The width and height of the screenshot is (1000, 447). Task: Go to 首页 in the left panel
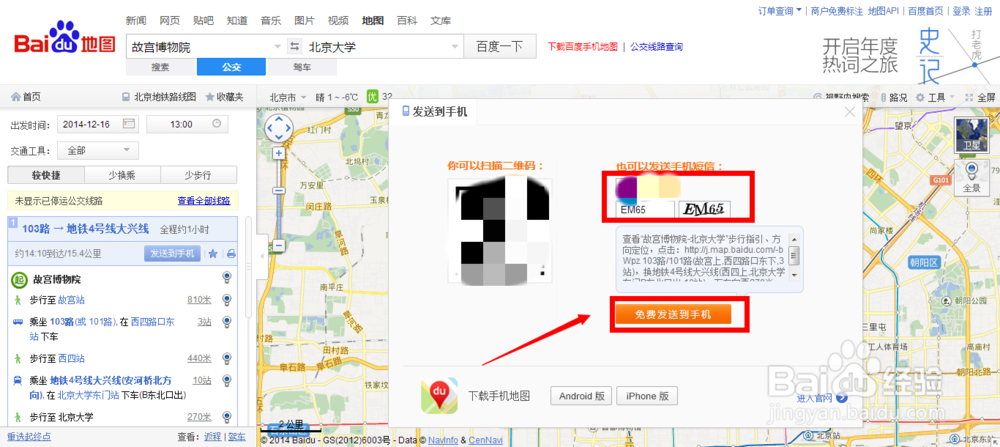26,98
